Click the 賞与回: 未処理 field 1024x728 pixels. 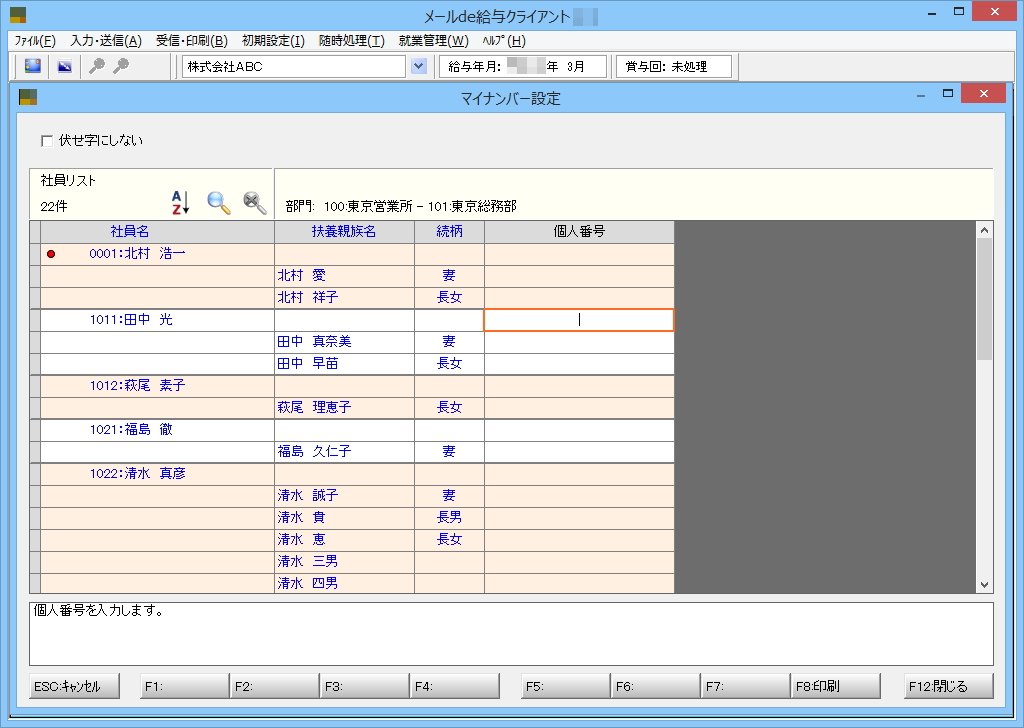(674, 66)
